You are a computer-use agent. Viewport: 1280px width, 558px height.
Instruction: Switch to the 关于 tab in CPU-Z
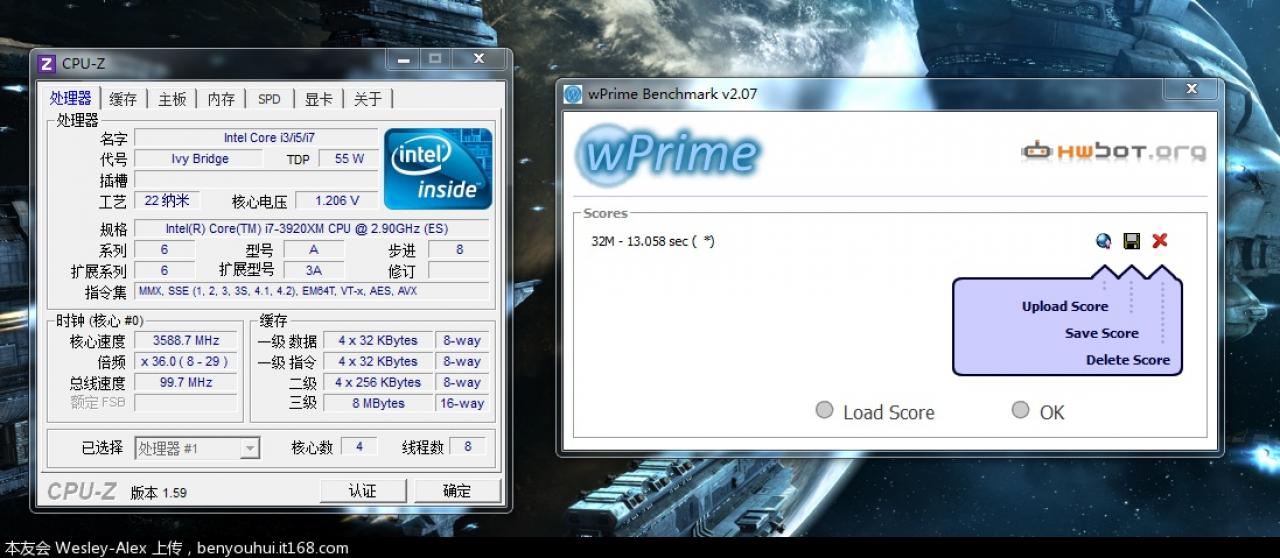click(367, 99)
